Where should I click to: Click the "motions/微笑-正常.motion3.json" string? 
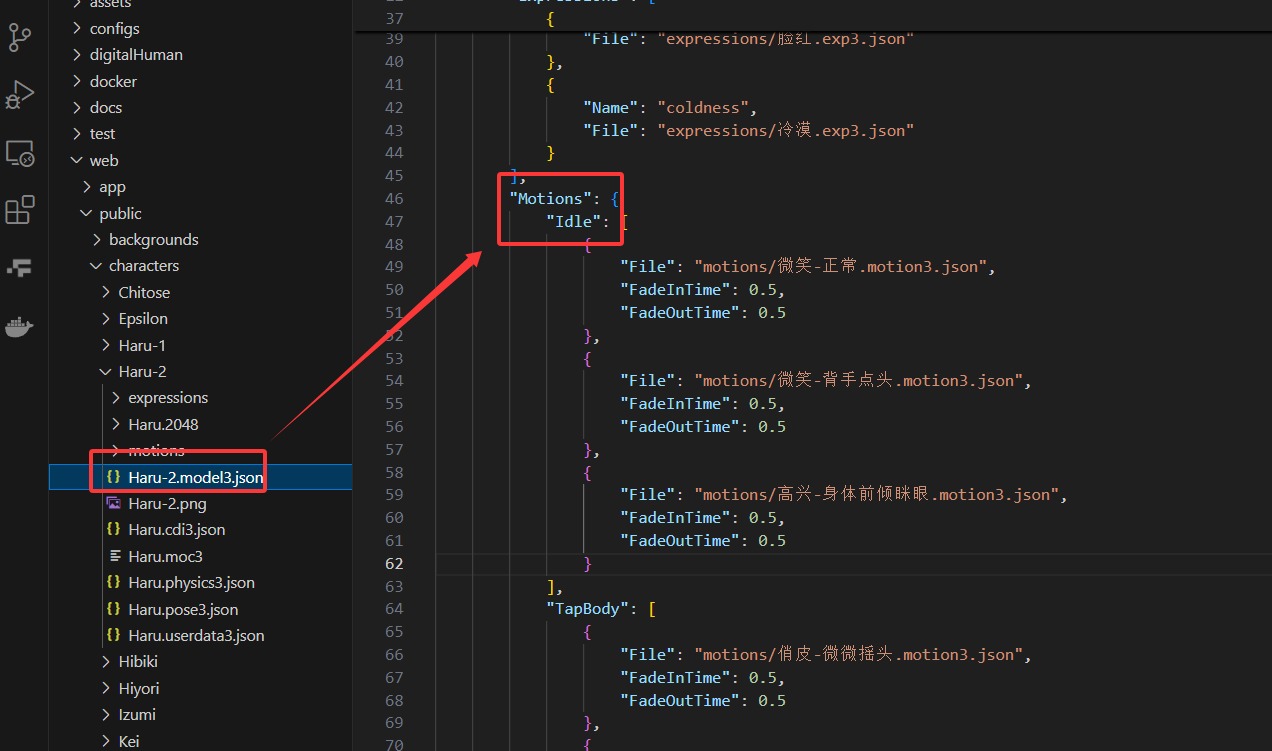[840, 266]
